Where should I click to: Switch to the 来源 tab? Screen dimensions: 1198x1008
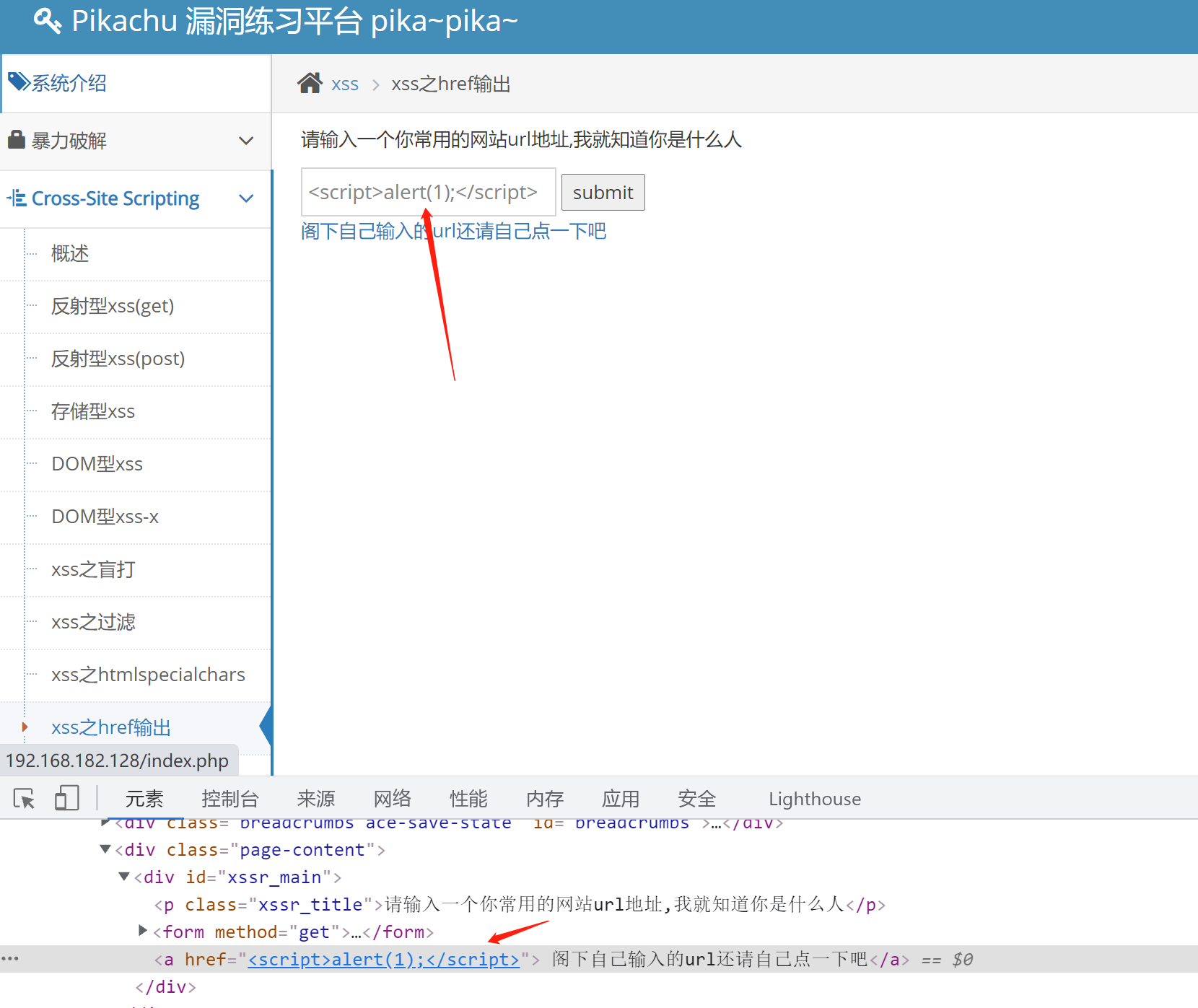click(x=316, y=799)
